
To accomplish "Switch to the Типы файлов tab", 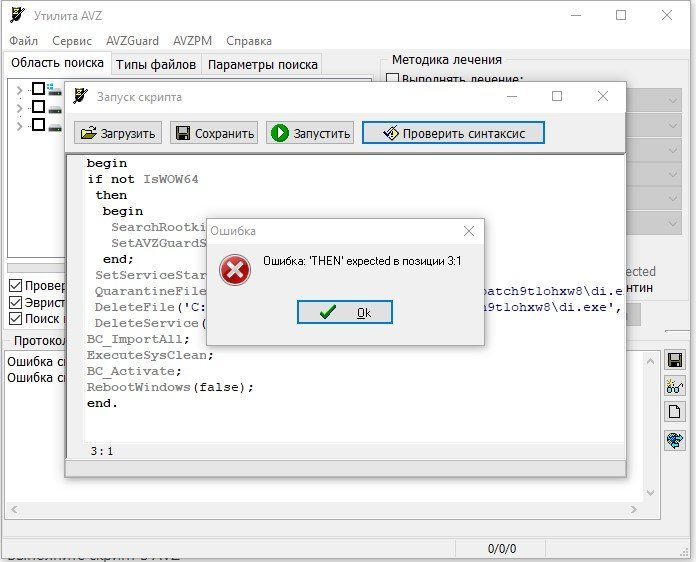I will tap(156, 65).
